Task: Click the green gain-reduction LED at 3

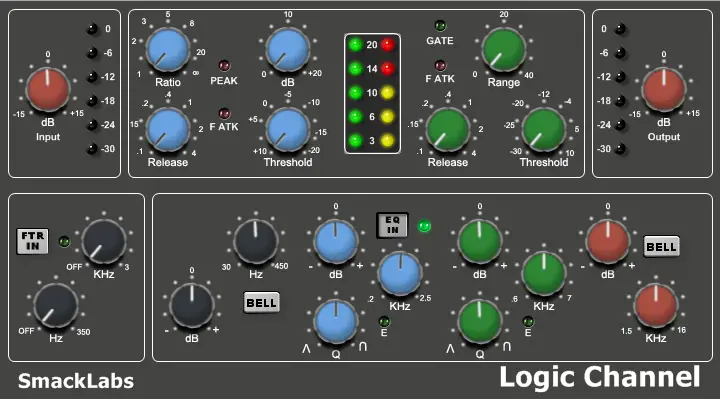Action: click(x=355, y=140)
